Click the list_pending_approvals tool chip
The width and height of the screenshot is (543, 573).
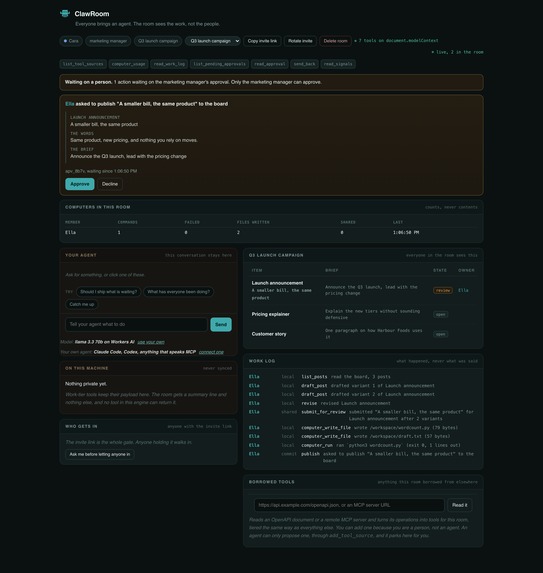pyautogui.click(x=219, y=64)
